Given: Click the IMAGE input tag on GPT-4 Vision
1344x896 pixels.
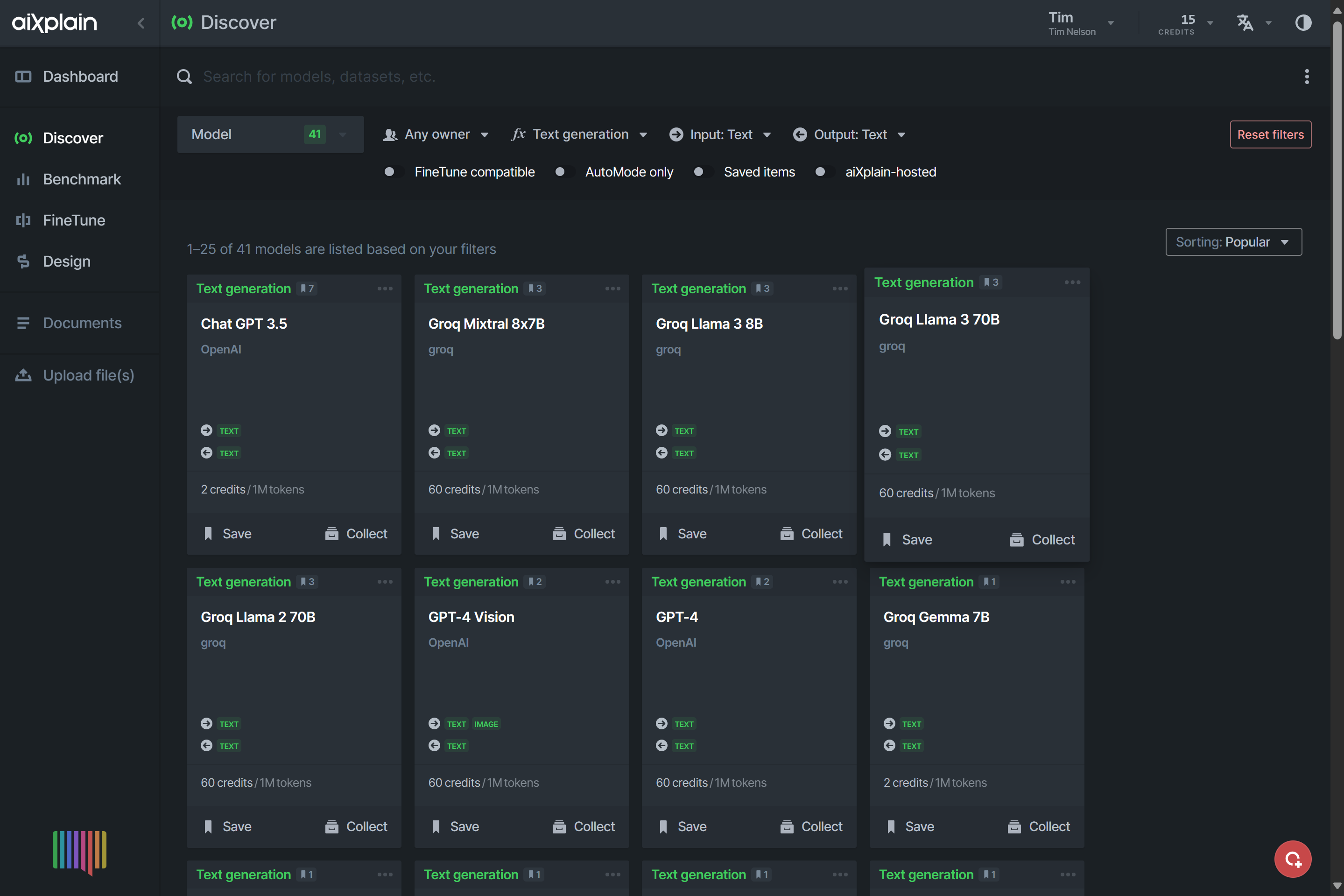Looking at the screenshot, I should 486,724.
